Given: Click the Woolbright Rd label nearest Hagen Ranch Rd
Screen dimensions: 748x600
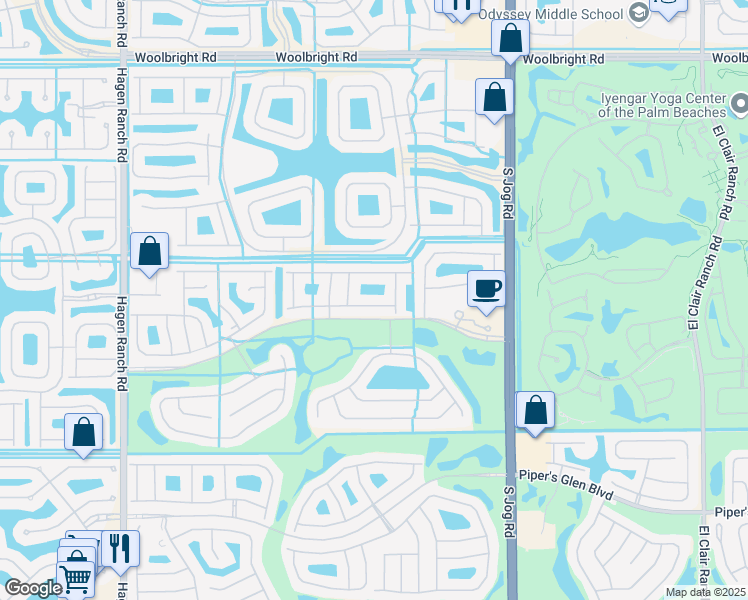Looking at the screenshot, I should coord(176,58).
